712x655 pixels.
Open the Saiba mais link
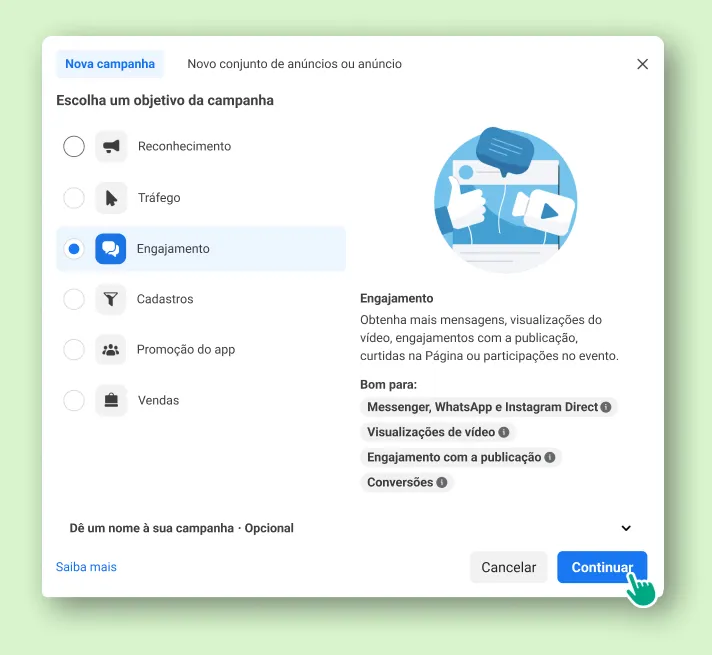tap(86, 567)
